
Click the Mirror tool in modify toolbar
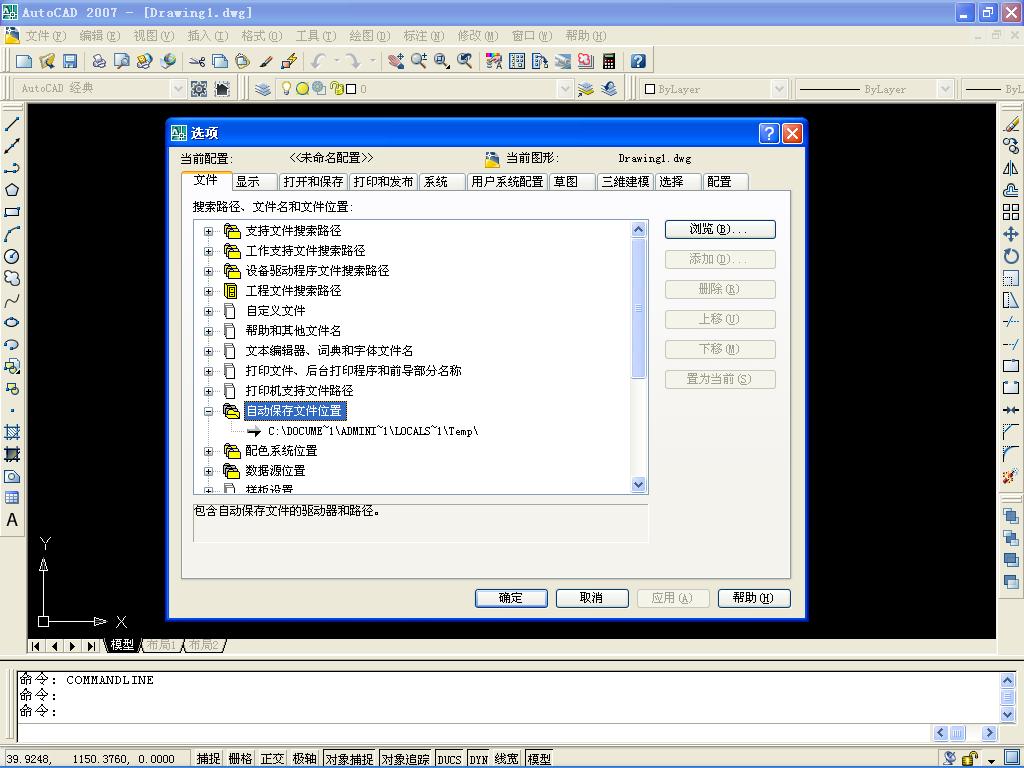pyautogui.click(x=1011, y=168)
